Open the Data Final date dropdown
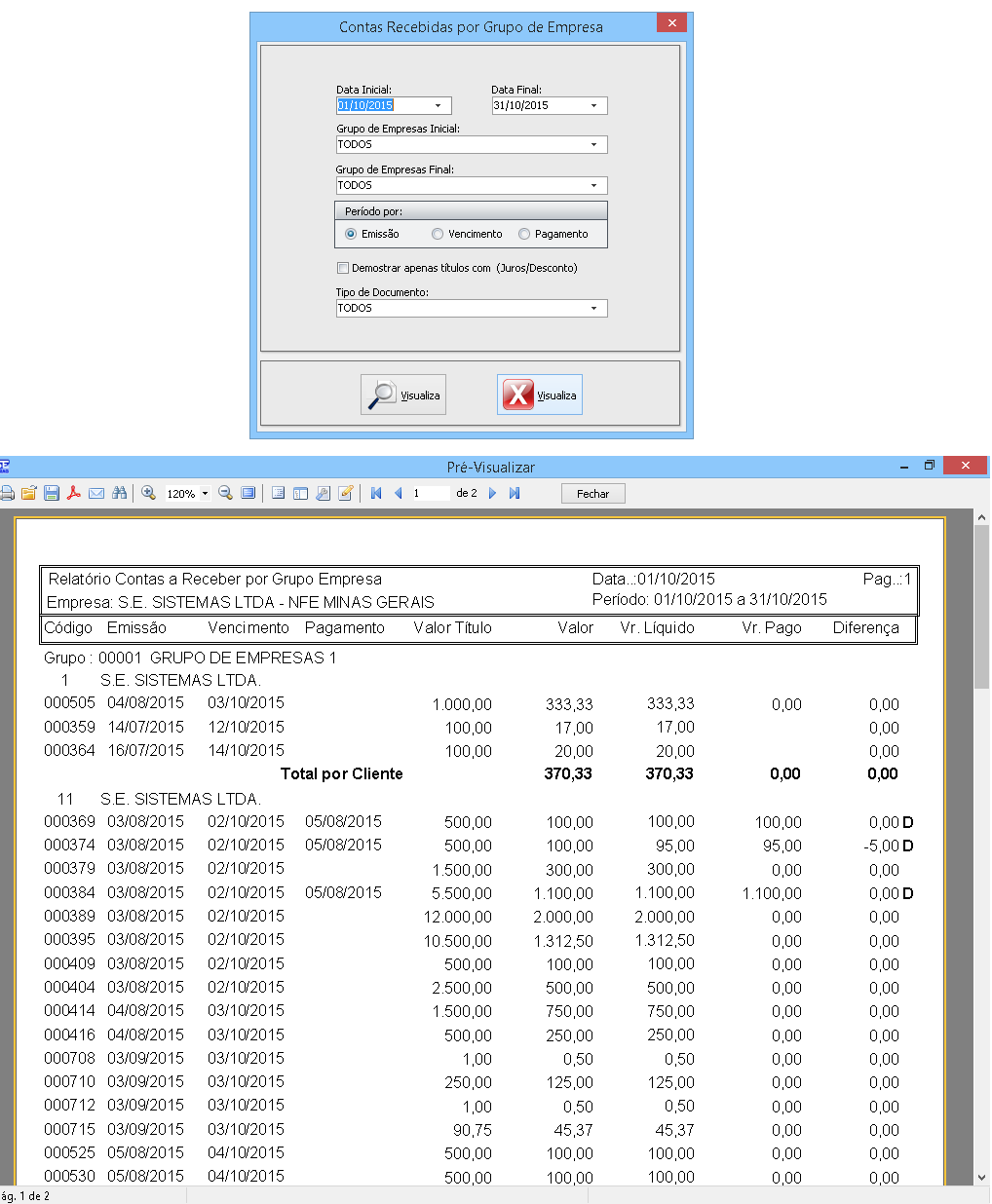This screenshot has width=992, height=1204. coord(594,106)
